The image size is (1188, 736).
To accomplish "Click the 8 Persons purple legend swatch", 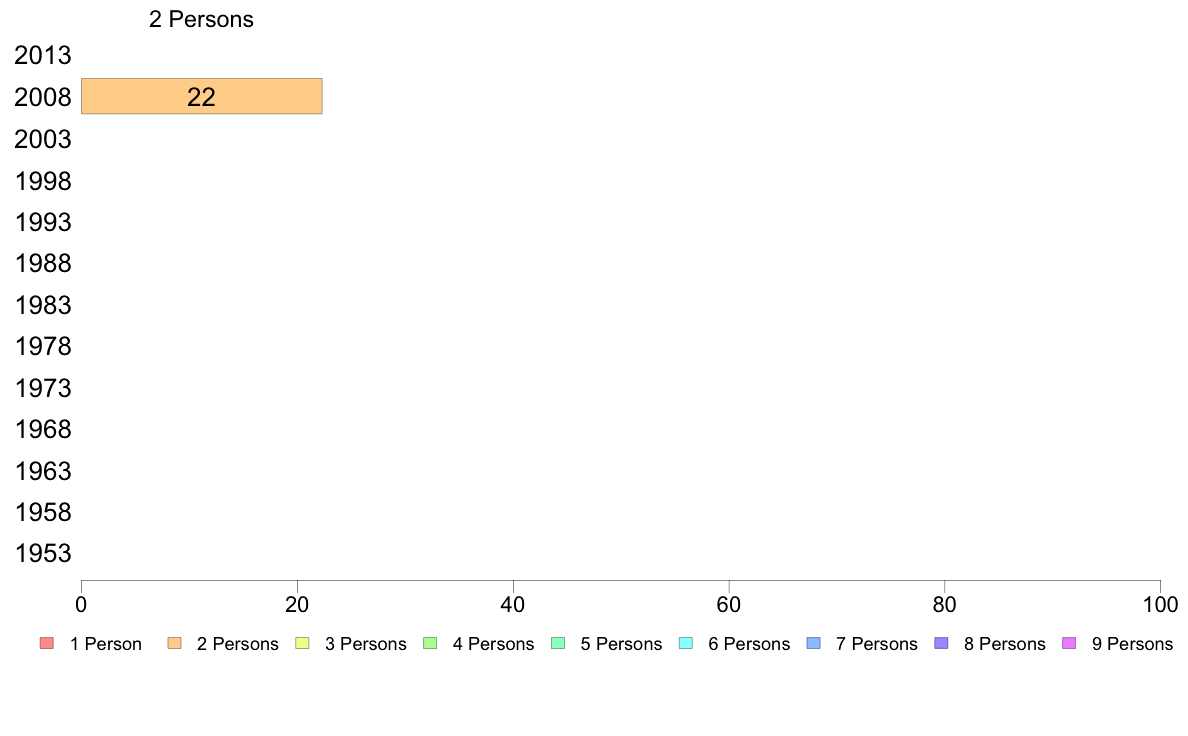I will 942,644.
